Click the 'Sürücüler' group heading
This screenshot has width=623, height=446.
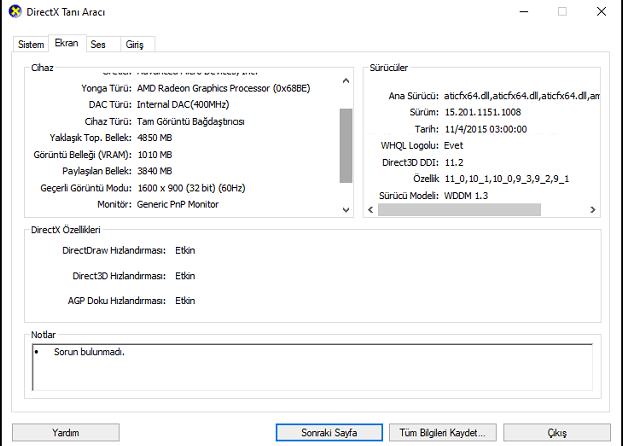389,68
